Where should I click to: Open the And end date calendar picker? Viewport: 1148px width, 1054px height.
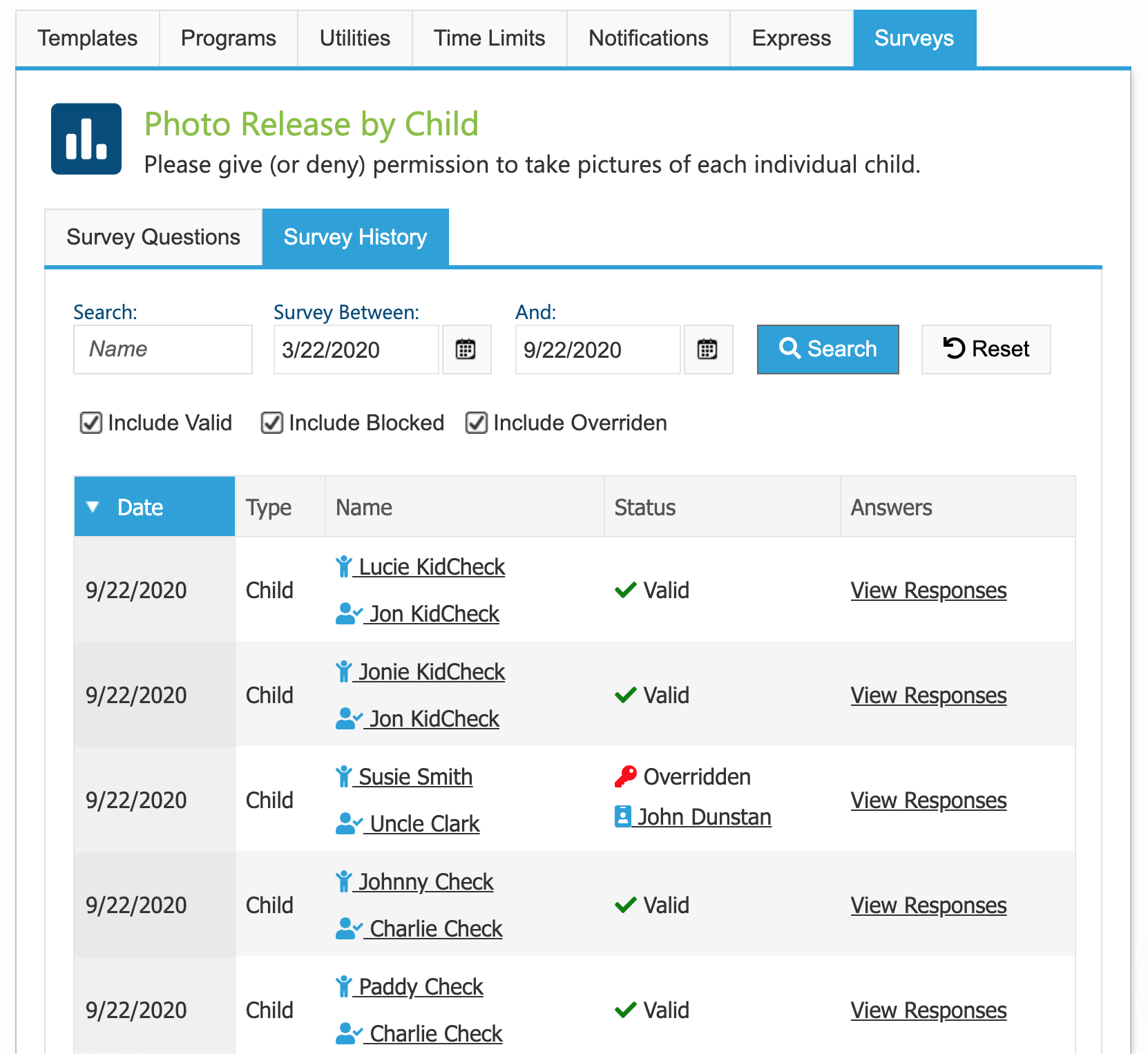point(708,349)
